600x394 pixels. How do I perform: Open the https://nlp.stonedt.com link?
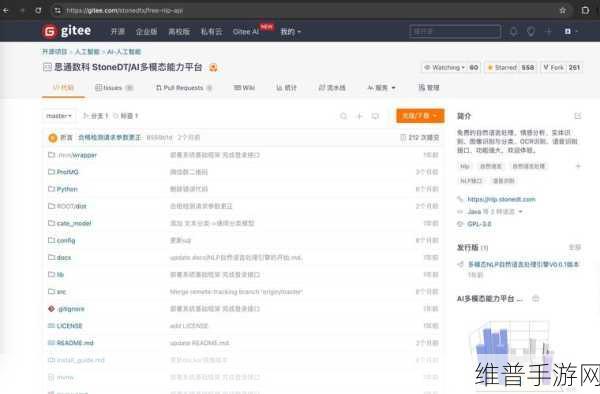point(501,199)
